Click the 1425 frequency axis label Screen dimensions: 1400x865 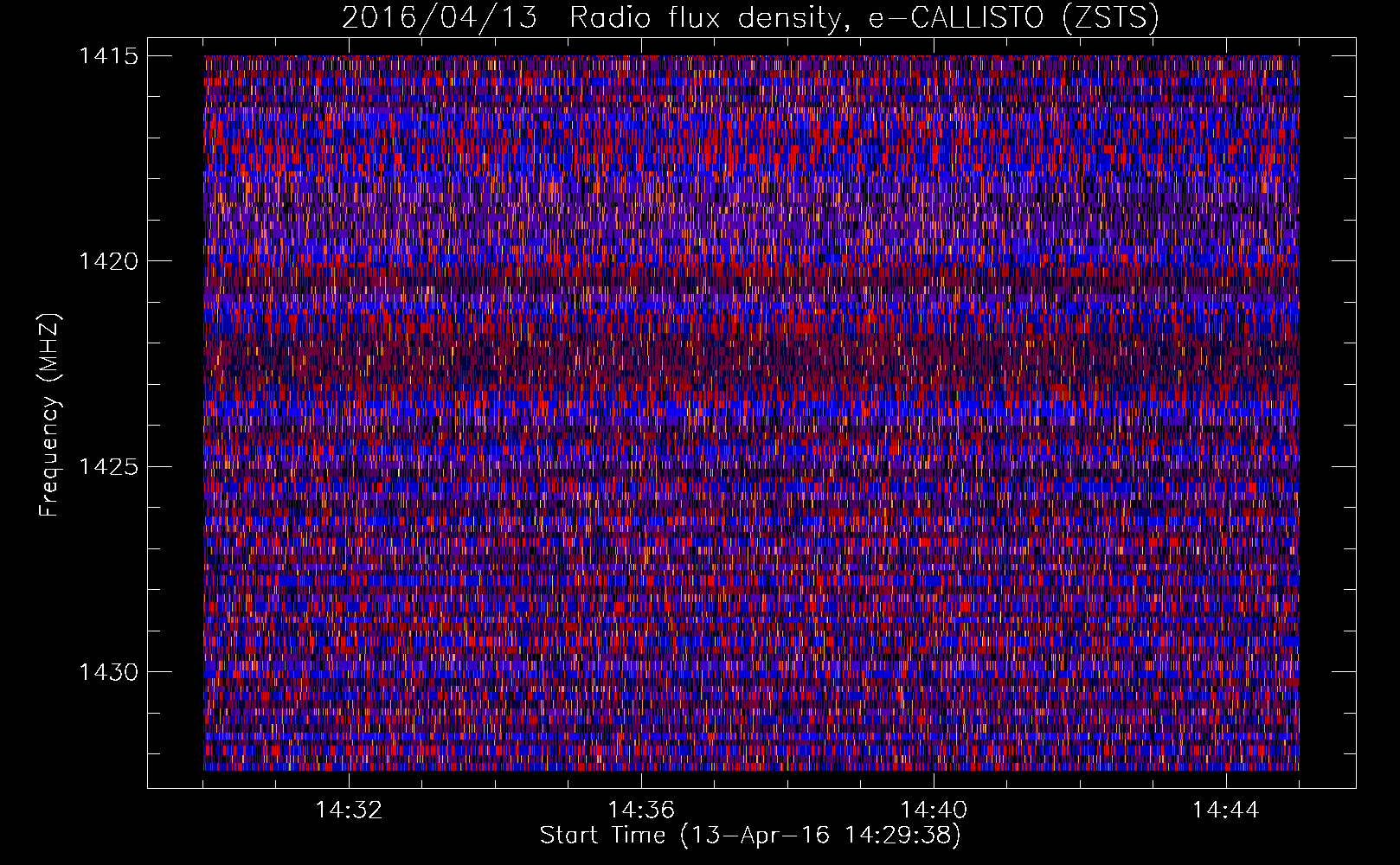point(108,467)
